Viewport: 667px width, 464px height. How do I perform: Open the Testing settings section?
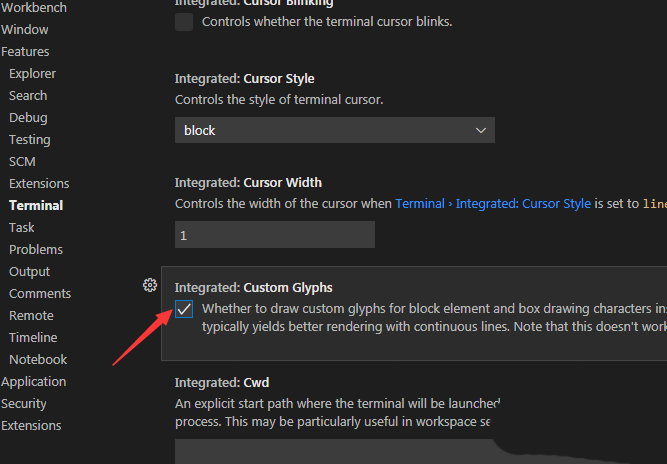[30, 140]
